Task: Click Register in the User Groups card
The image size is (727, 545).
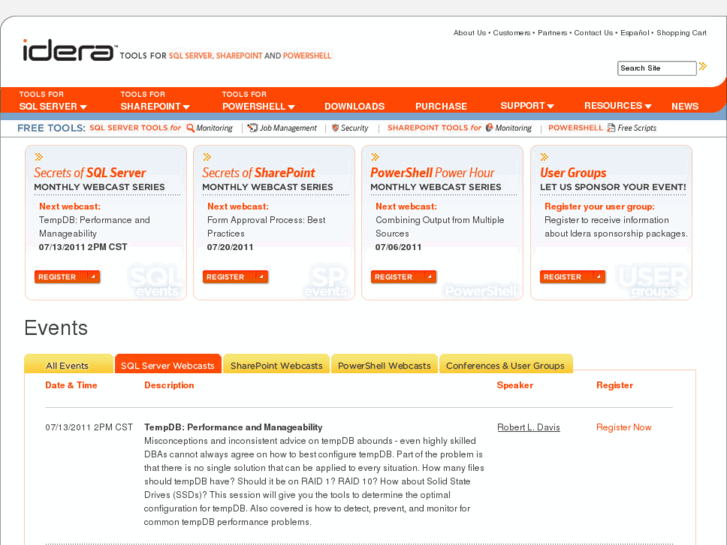Action: point(572,277)
